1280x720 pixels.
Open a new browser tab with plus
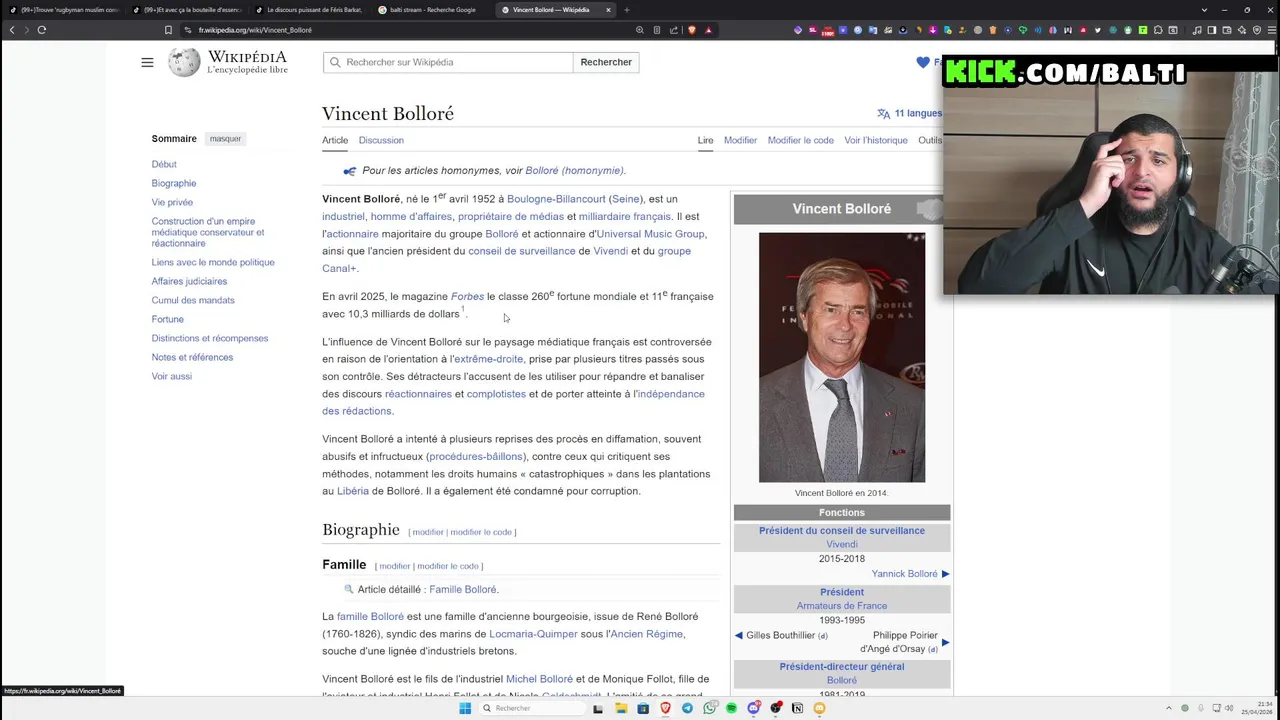pyautogui.click(x=627, y=10)
